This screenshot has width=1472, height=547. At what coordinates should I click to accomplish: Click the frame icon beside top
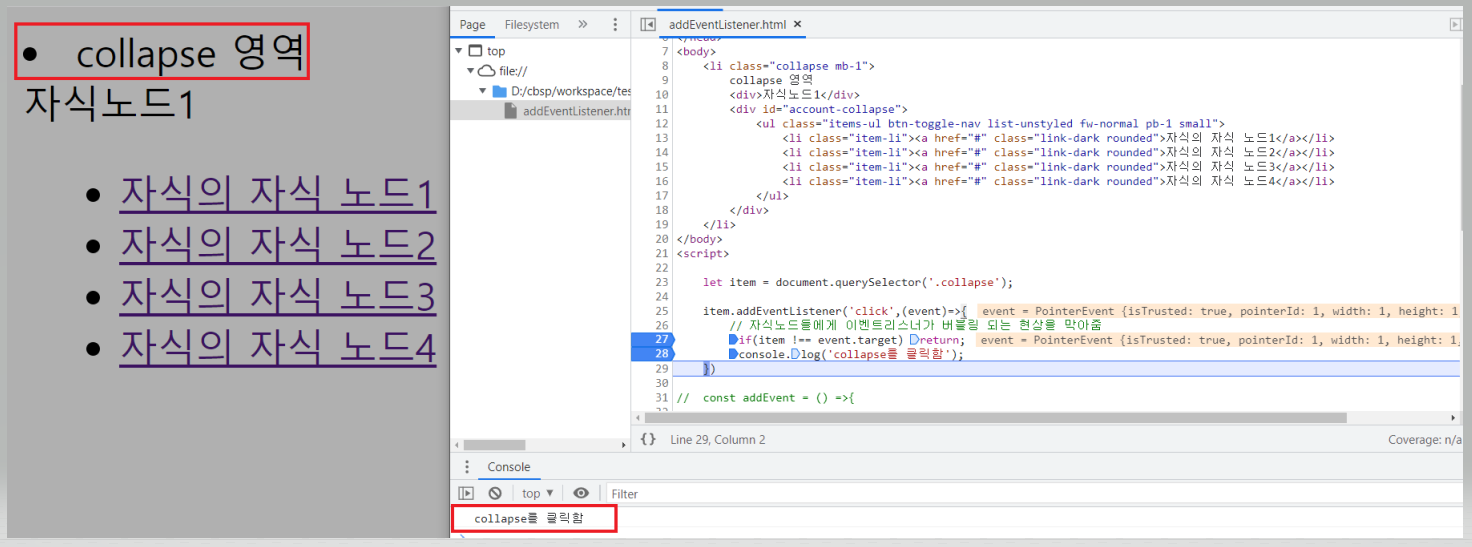[x=475, y=51]
